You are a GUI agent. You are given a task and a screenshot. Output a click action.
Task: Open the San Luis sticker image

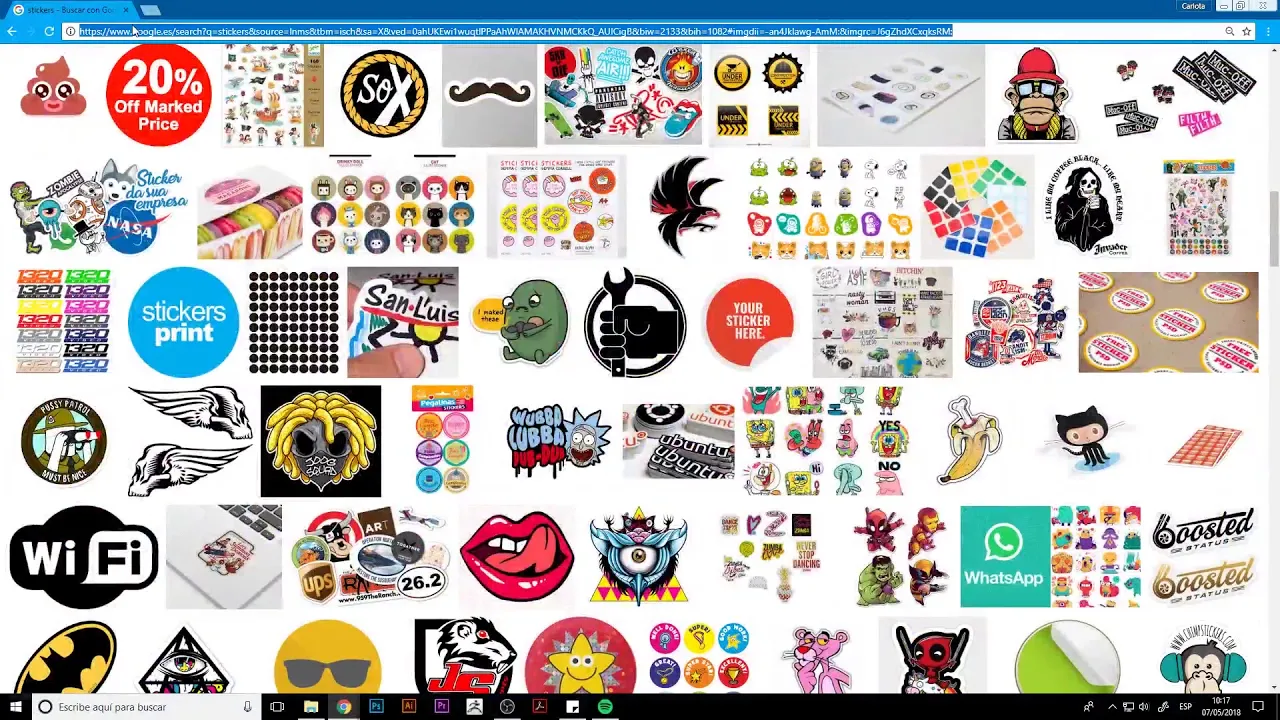click(x=403, y=321)
